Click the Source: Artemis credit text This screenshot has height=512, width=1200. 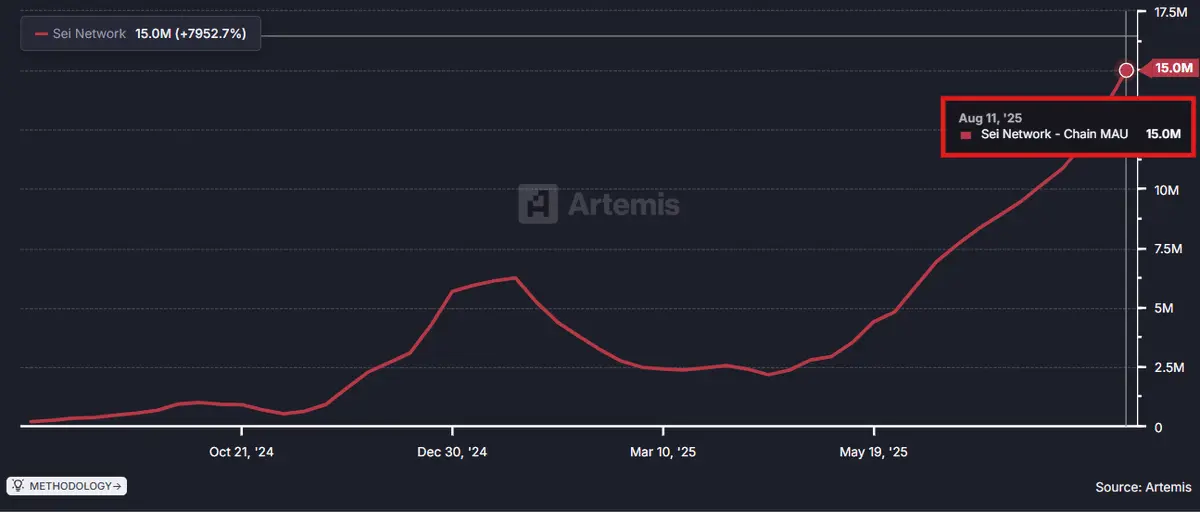point(1143,487)
